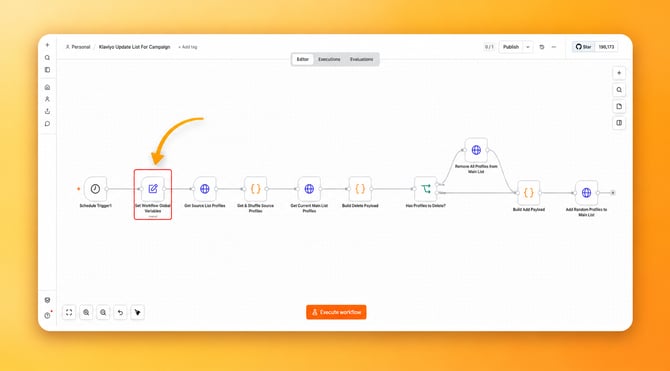The image size is (670, 371).
Task: Select the Get Source List Profiles globe node
Action: click(205, 189)
